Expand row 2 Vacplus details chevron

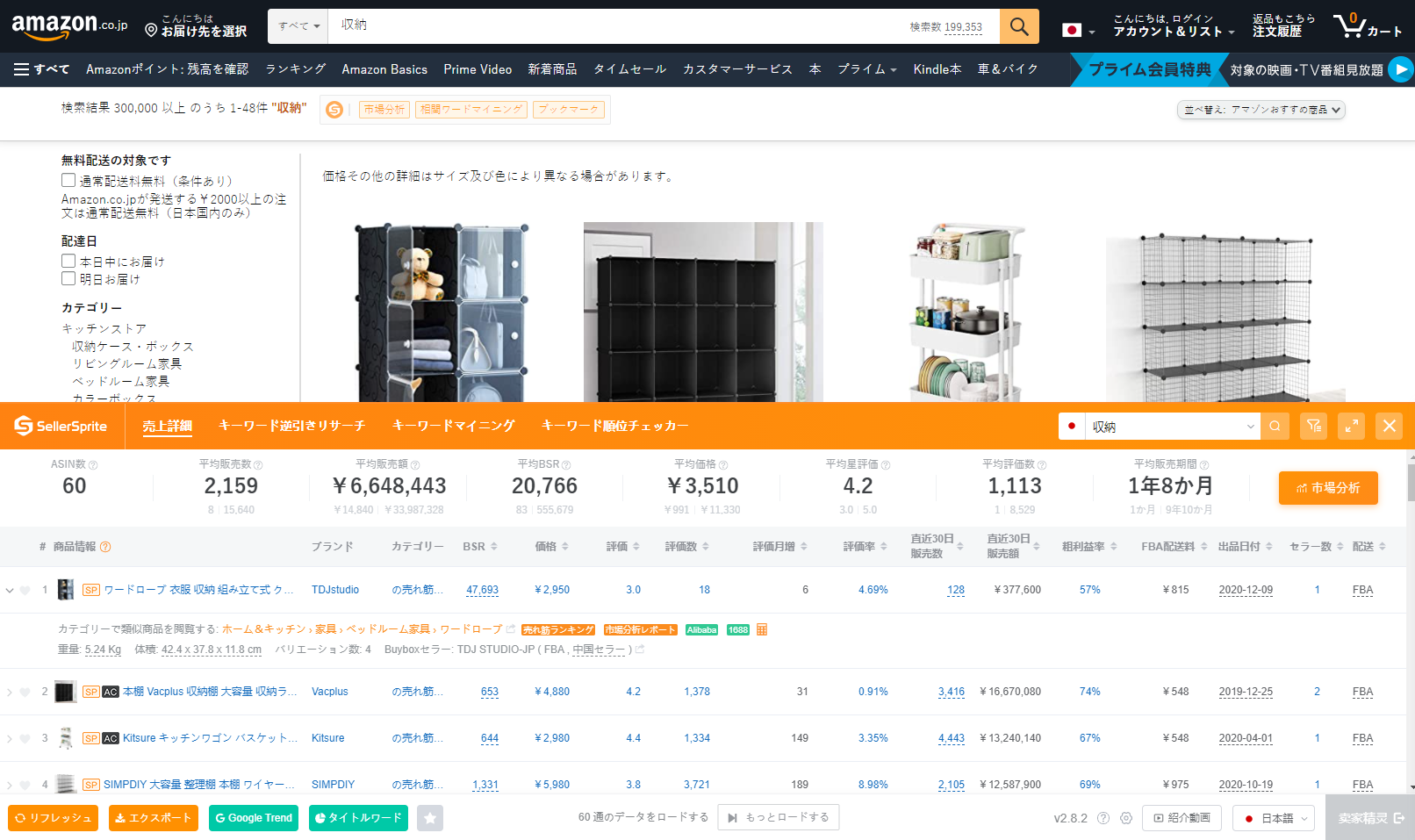10,693
